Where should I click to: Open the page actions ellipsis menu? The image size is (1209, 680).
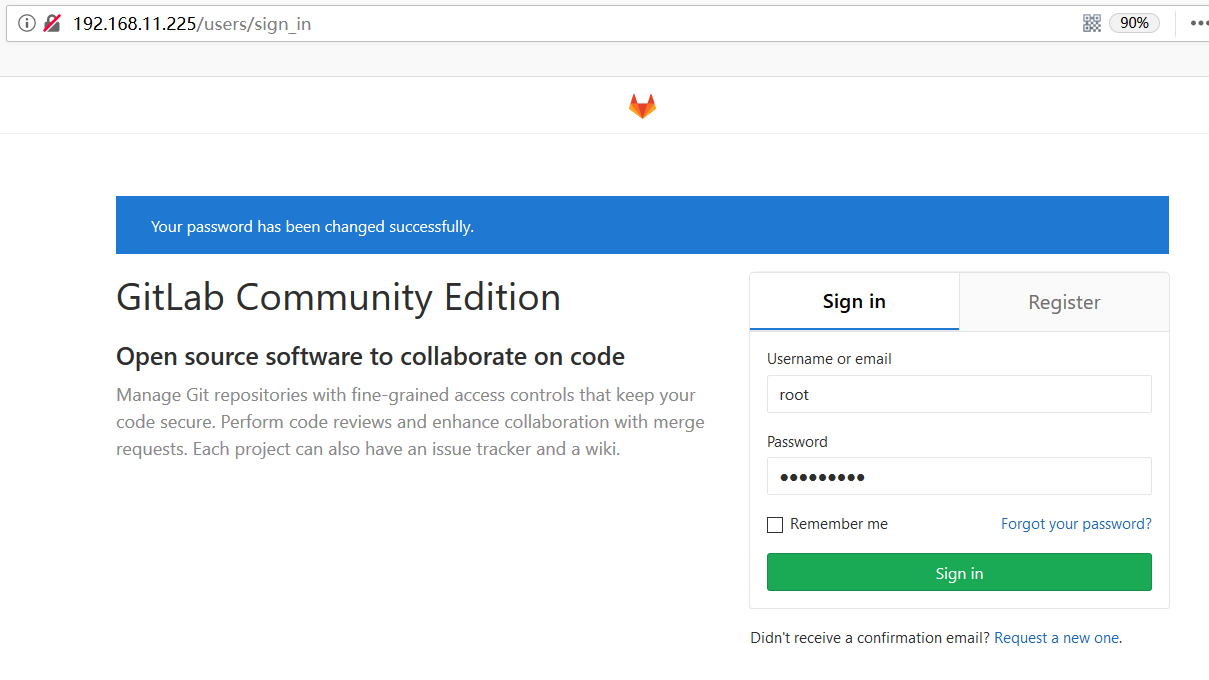pyautogui.click(x=1198, y=23)
